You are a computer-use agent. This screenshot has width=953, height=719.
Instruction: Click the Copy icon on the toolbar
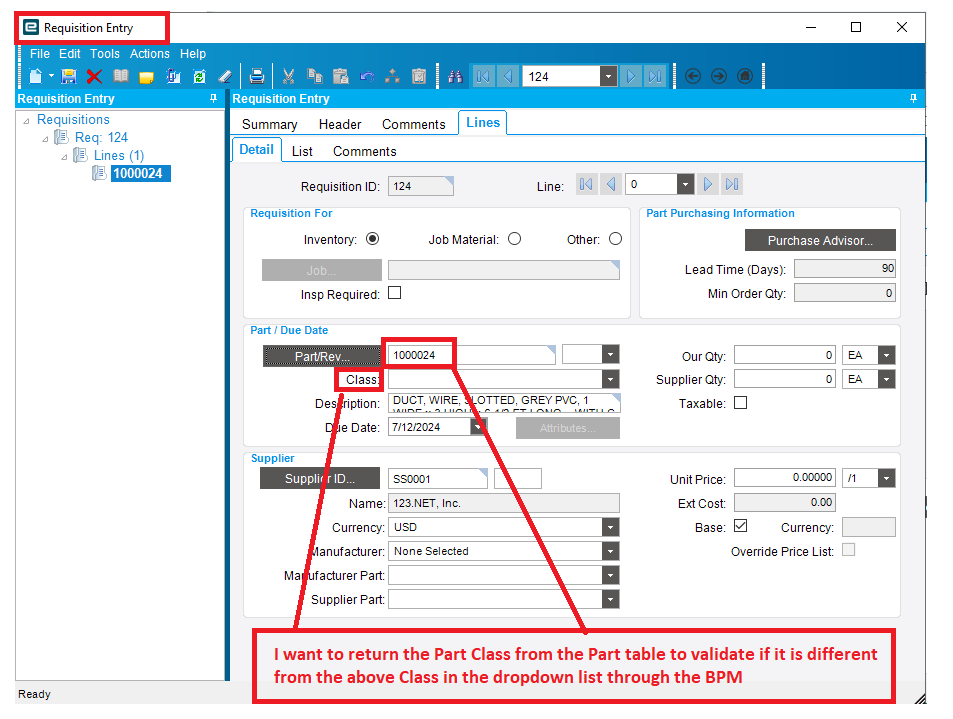316,76
